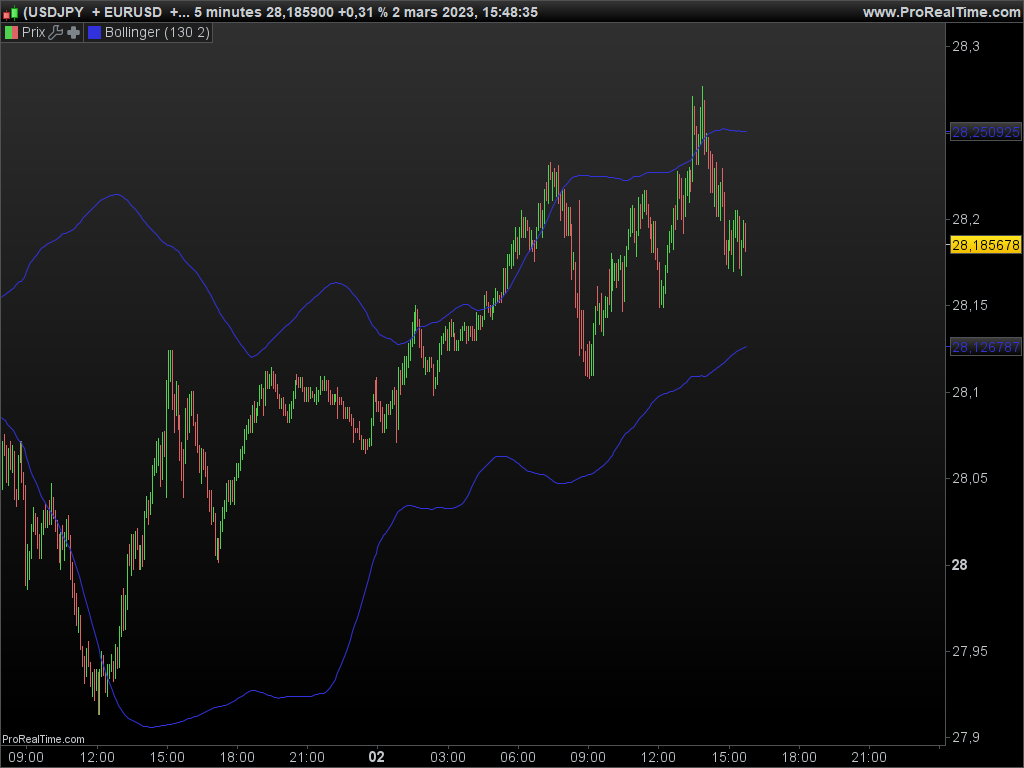Click the ProRealTime.com watermark link at bottom left
The height and width of the screenshot is (768, 1024).
pyautogui.click(x=43, y=739)
